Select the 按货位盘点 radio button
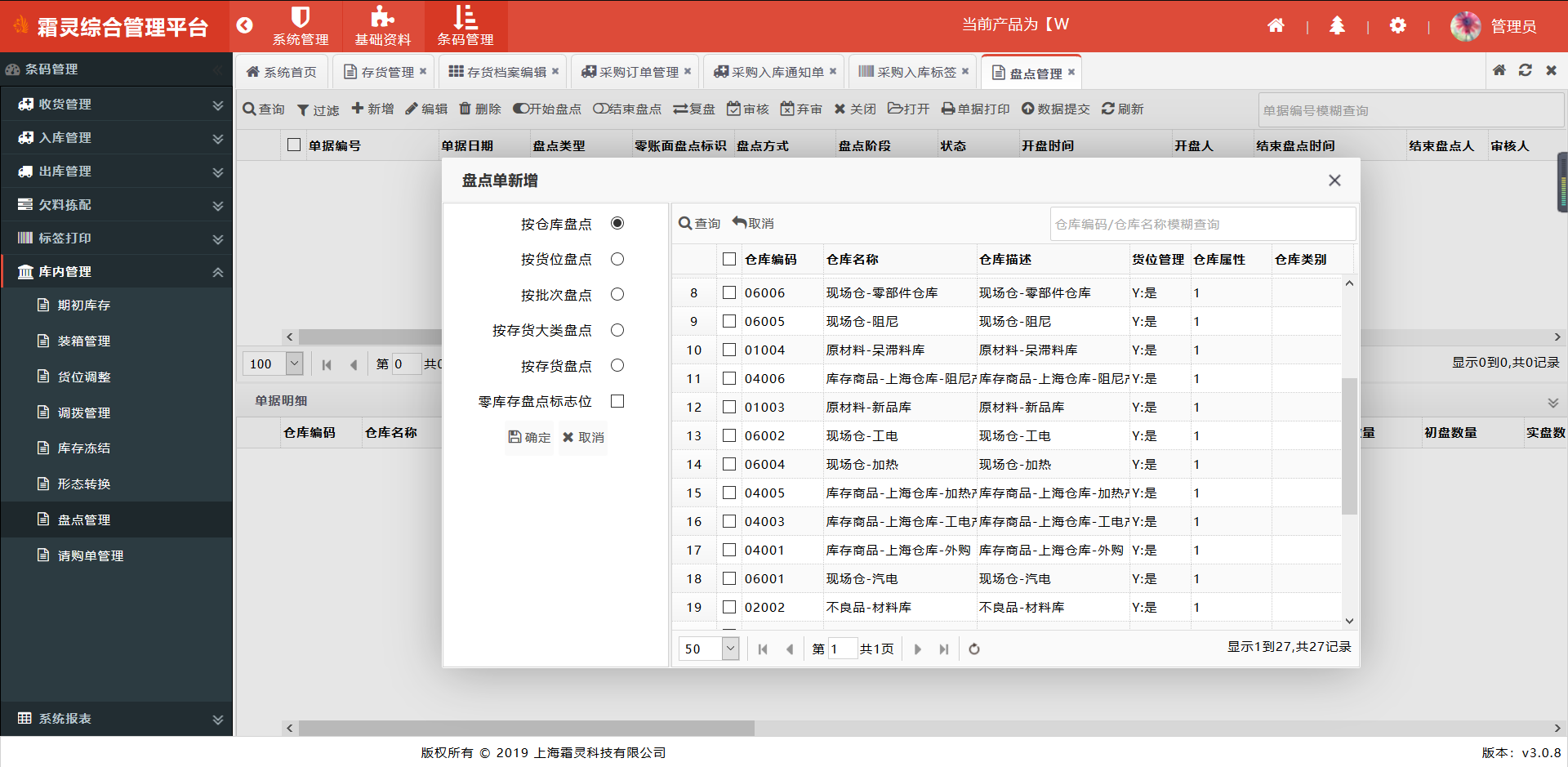 coord(617,259)
